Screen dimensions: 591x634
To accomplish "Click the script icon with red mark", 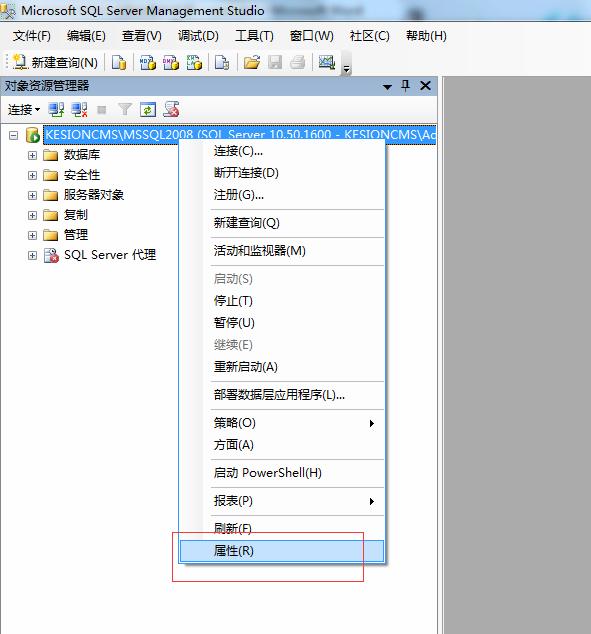I will 171,110.
